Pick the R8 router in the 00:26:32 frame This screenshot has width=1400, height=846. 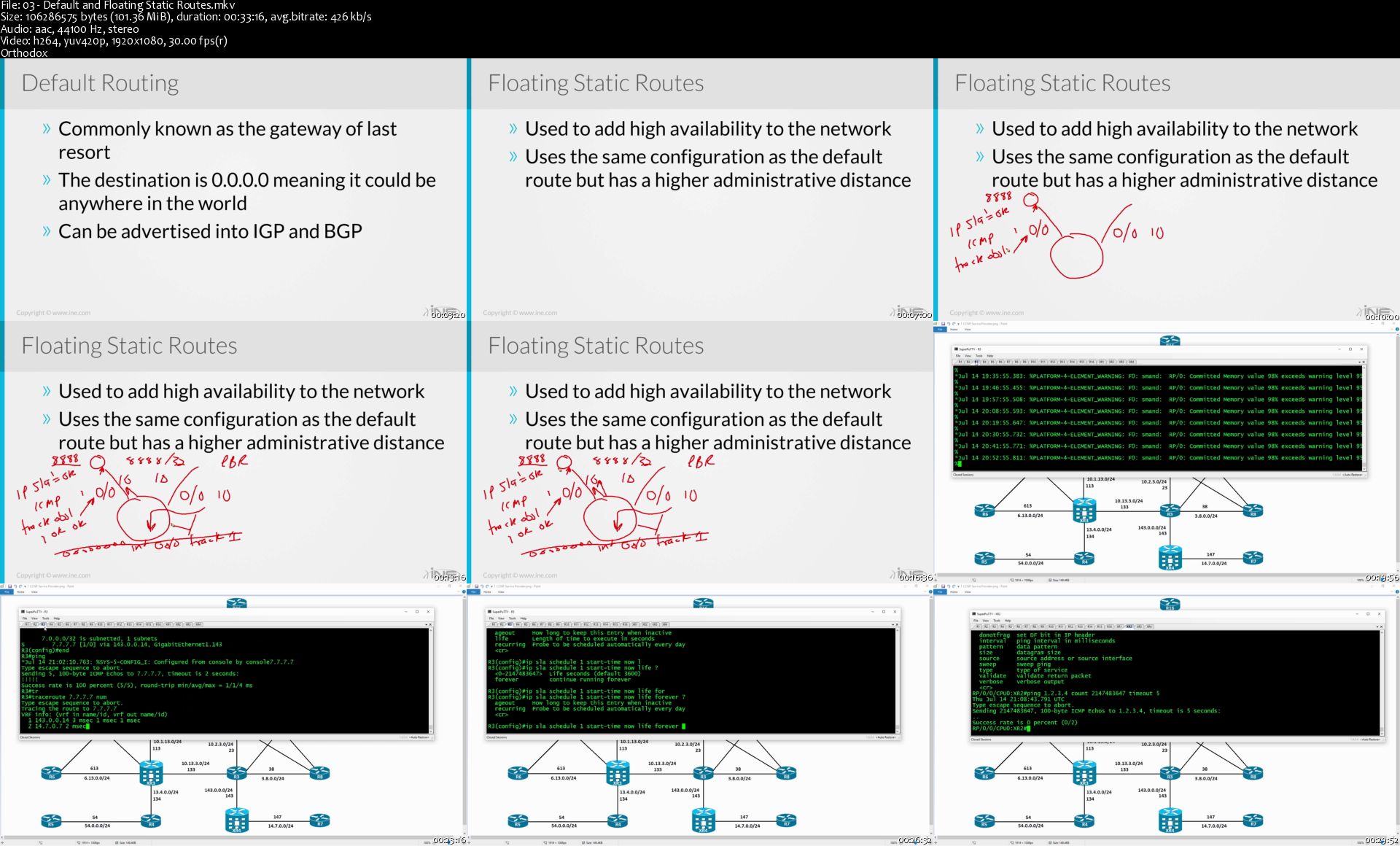[786, 773]
